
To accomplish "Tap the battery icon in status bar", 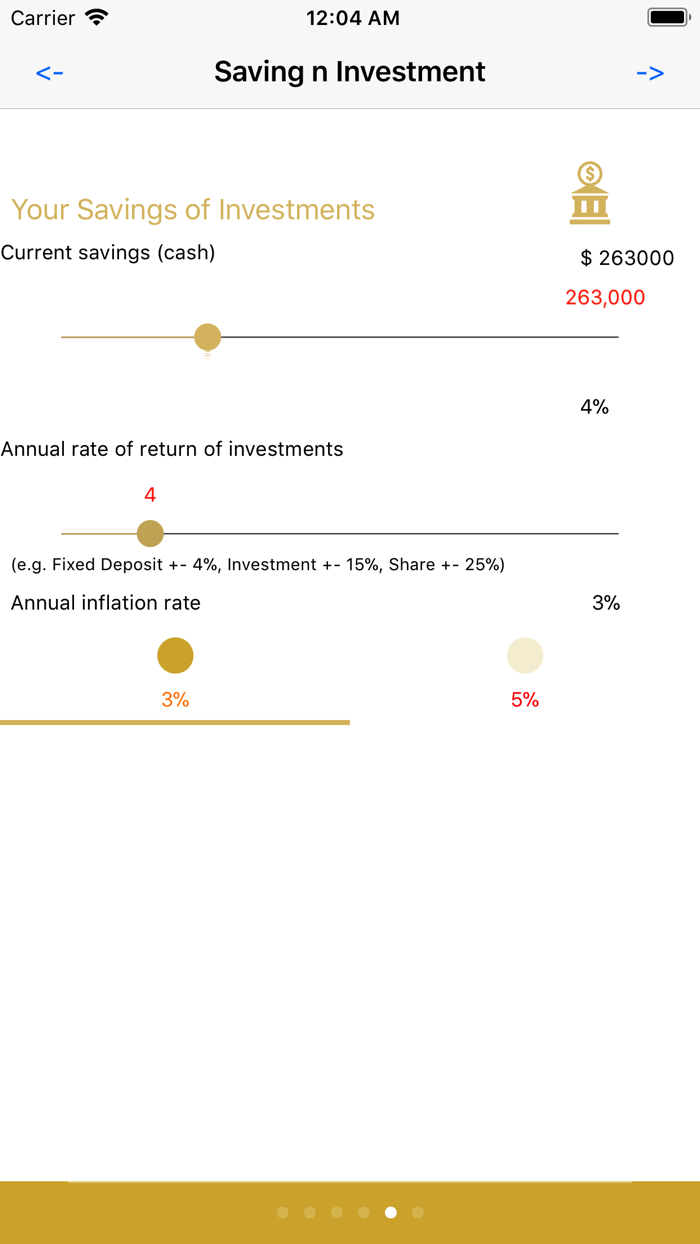I will 668,18.
